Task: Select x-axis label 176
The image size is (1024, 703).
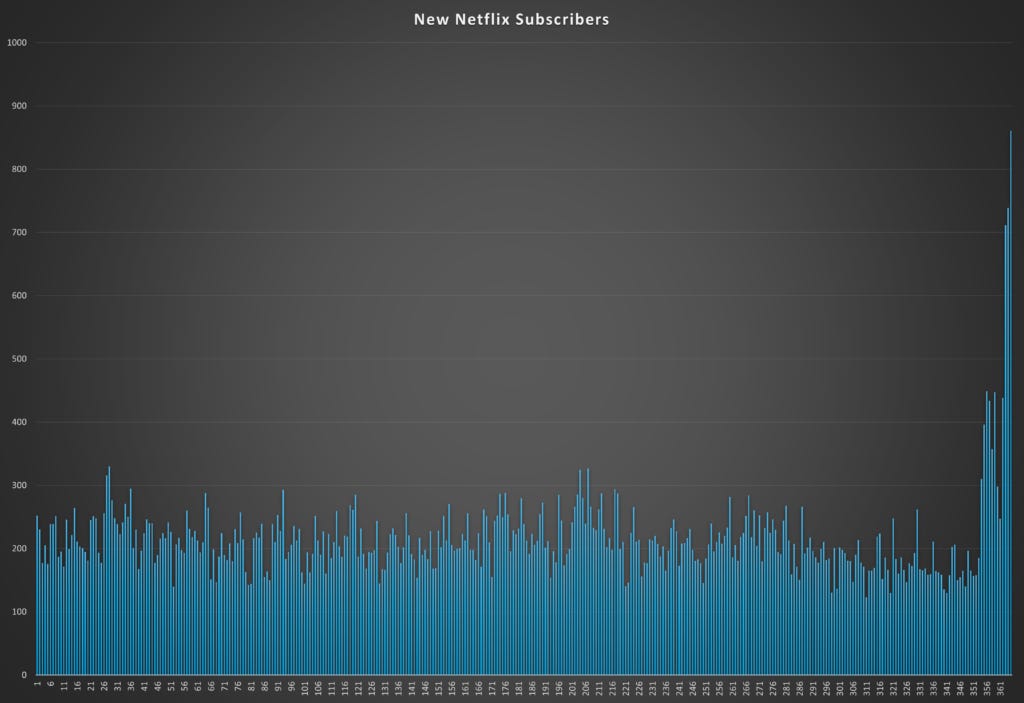Action: (x=506, y=689)
